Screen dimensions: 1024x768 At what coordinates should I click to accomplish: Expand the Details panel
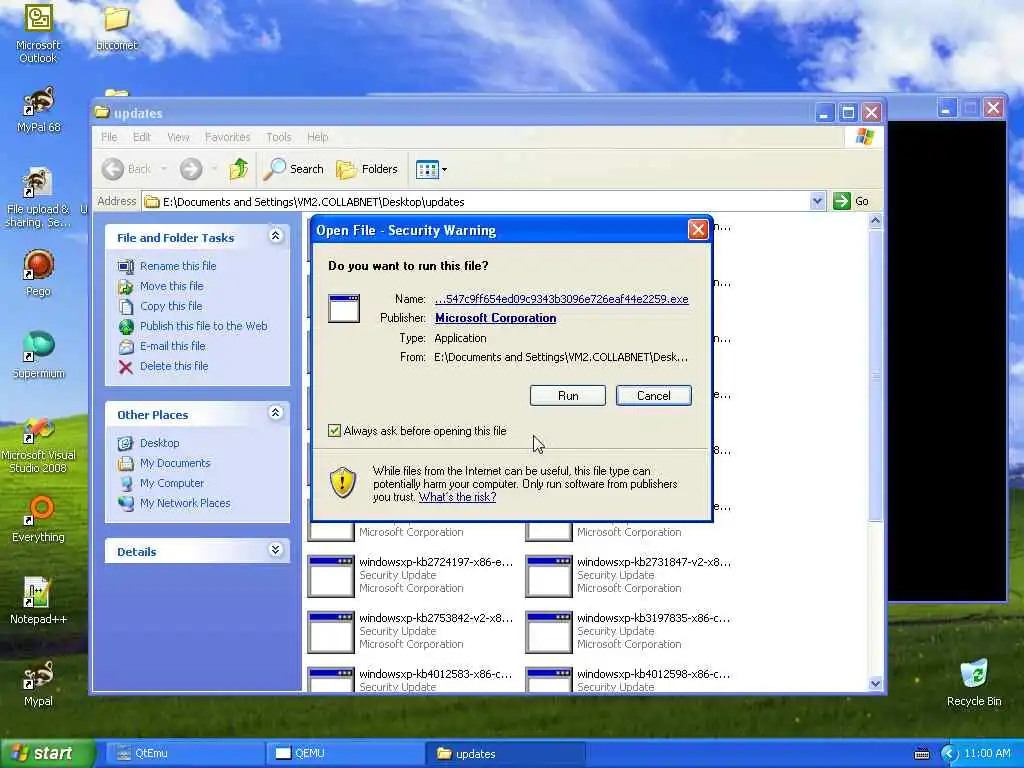pyautogui.click(x=276, y=550)
